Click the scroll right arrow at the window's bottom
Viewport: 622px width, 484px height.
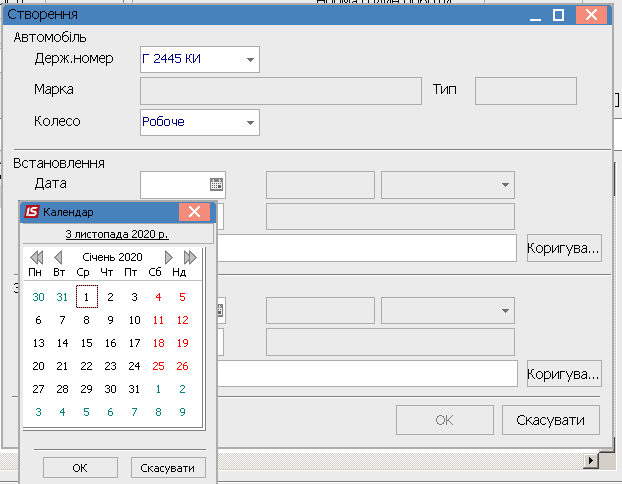(591, 461)
